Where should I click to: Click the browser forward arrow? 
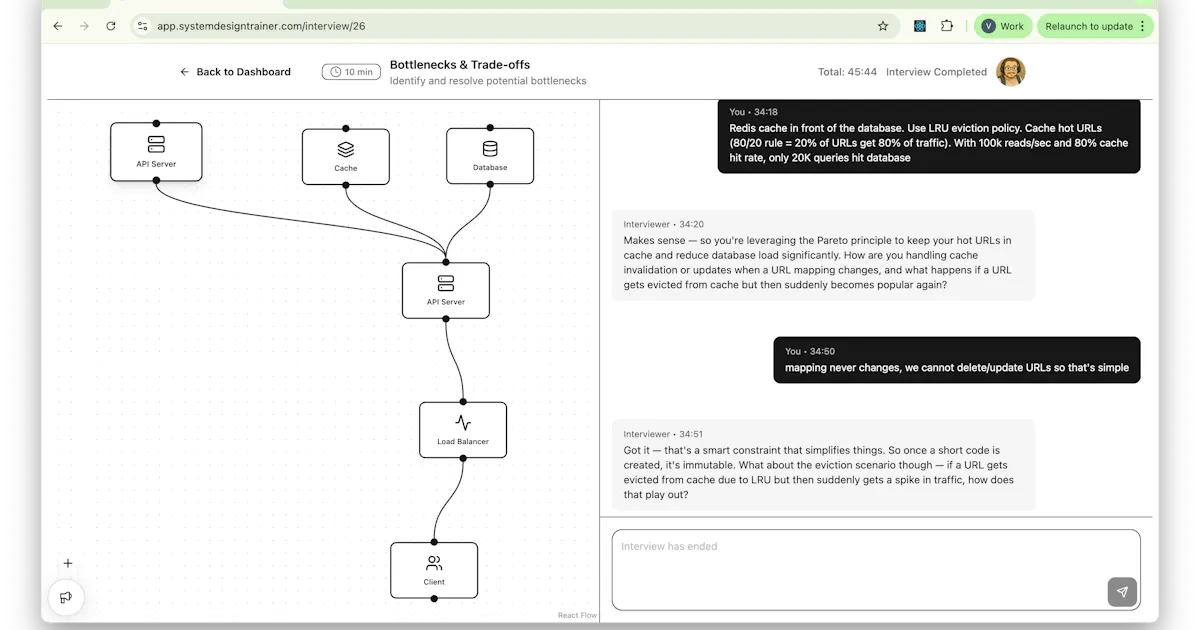click(x=84, y=26)
